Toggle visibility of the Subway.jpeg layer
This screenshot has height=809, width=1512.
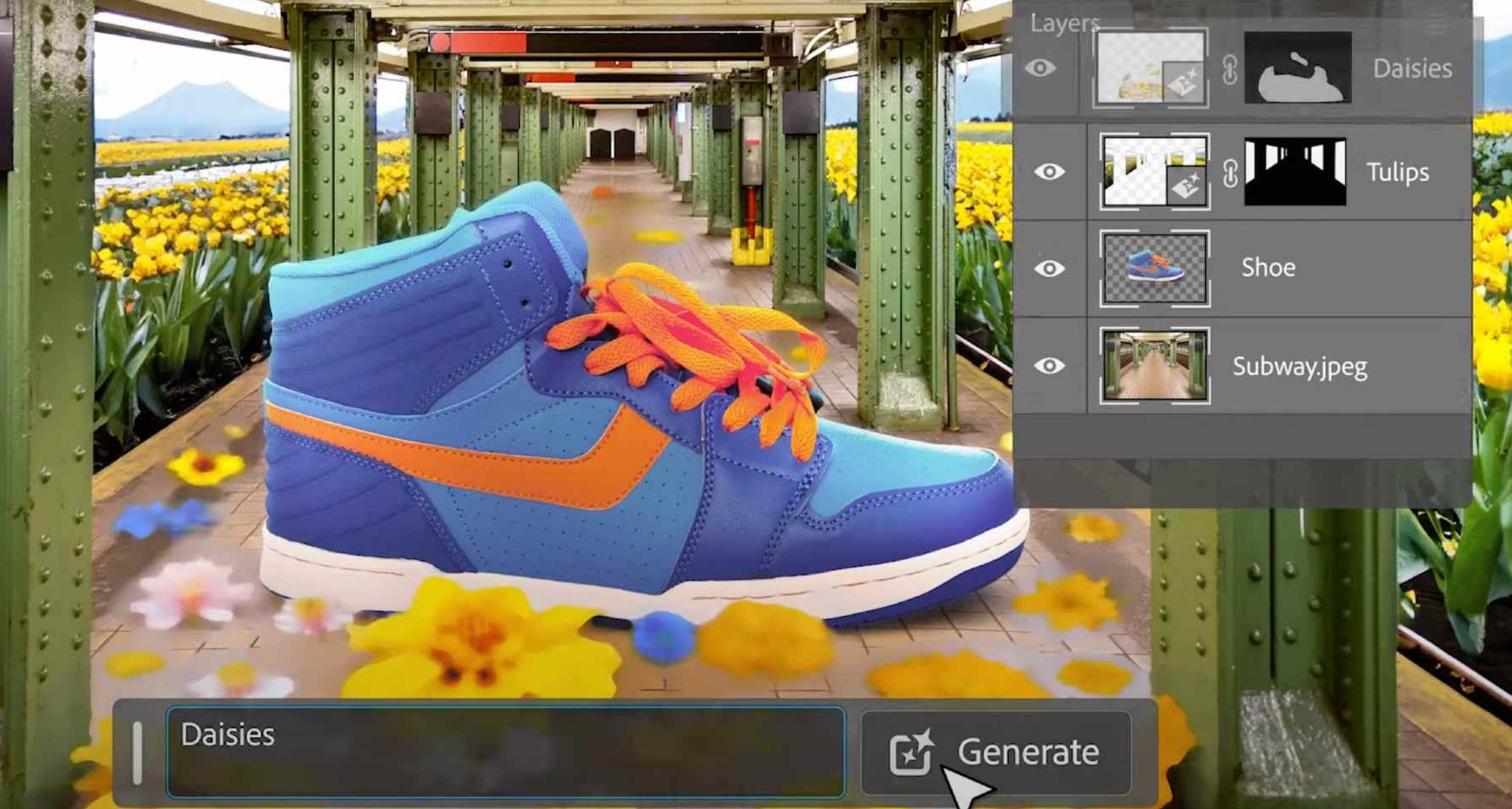pyautogui.click(x=1049, y=366)
